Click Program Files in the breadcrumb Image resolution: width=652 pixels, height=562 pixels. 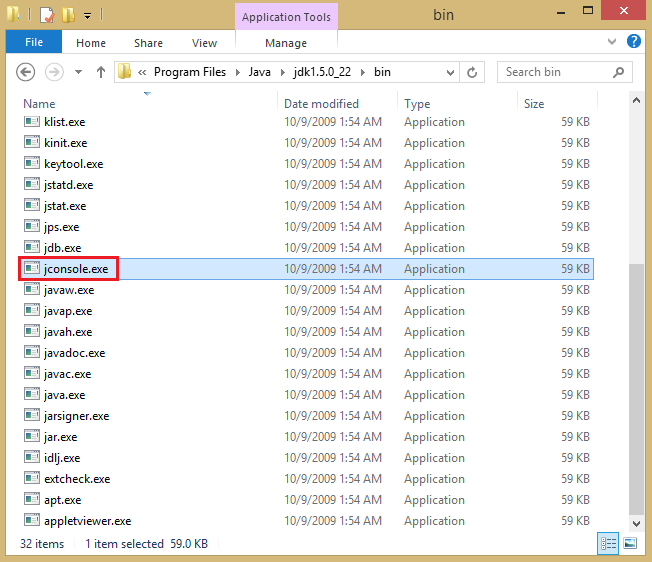coord(190,72)
